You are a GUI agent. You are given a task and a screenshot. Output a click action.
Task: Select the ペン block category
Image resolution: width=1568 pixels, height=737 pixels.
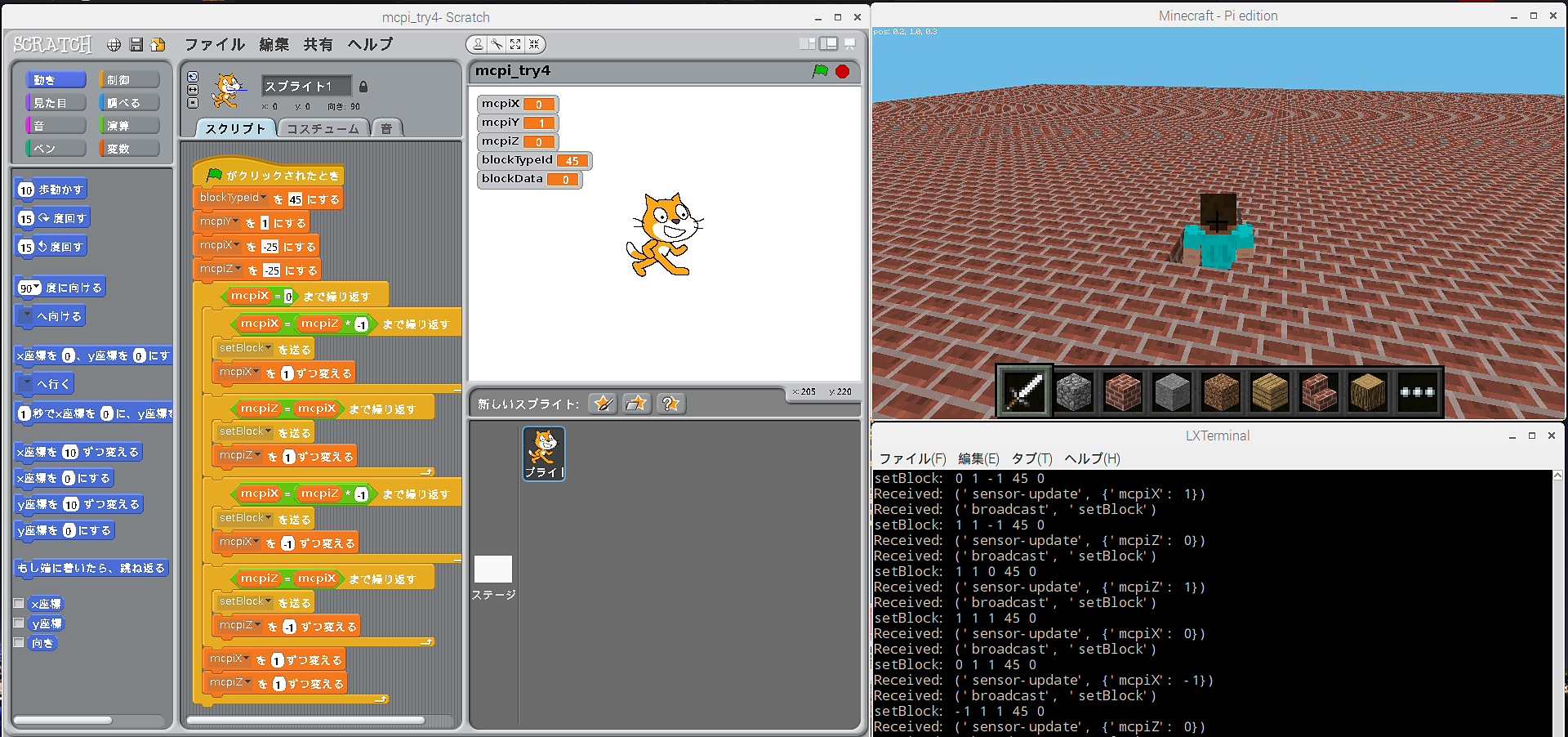pyautogui.click(x=56, y=149)
